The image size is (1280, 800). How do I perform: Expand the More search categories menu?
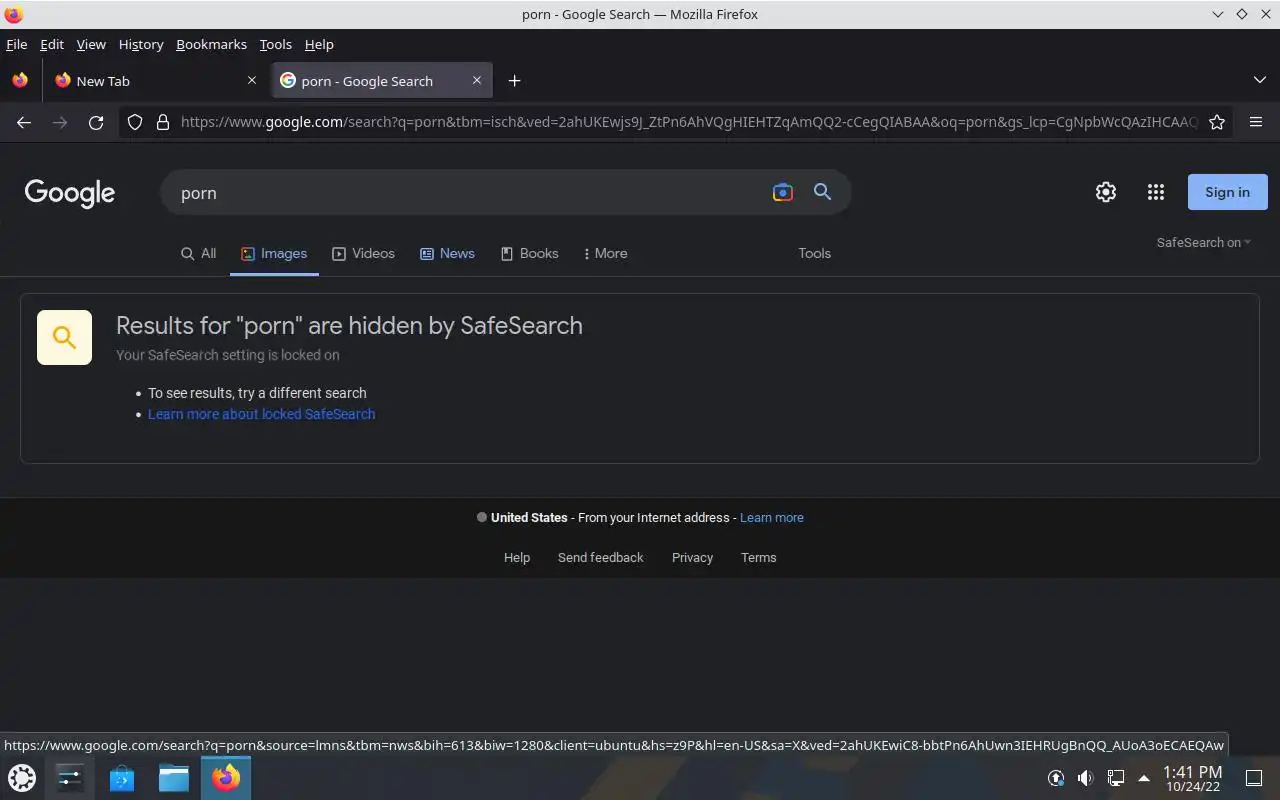click(x=605, y=253)
